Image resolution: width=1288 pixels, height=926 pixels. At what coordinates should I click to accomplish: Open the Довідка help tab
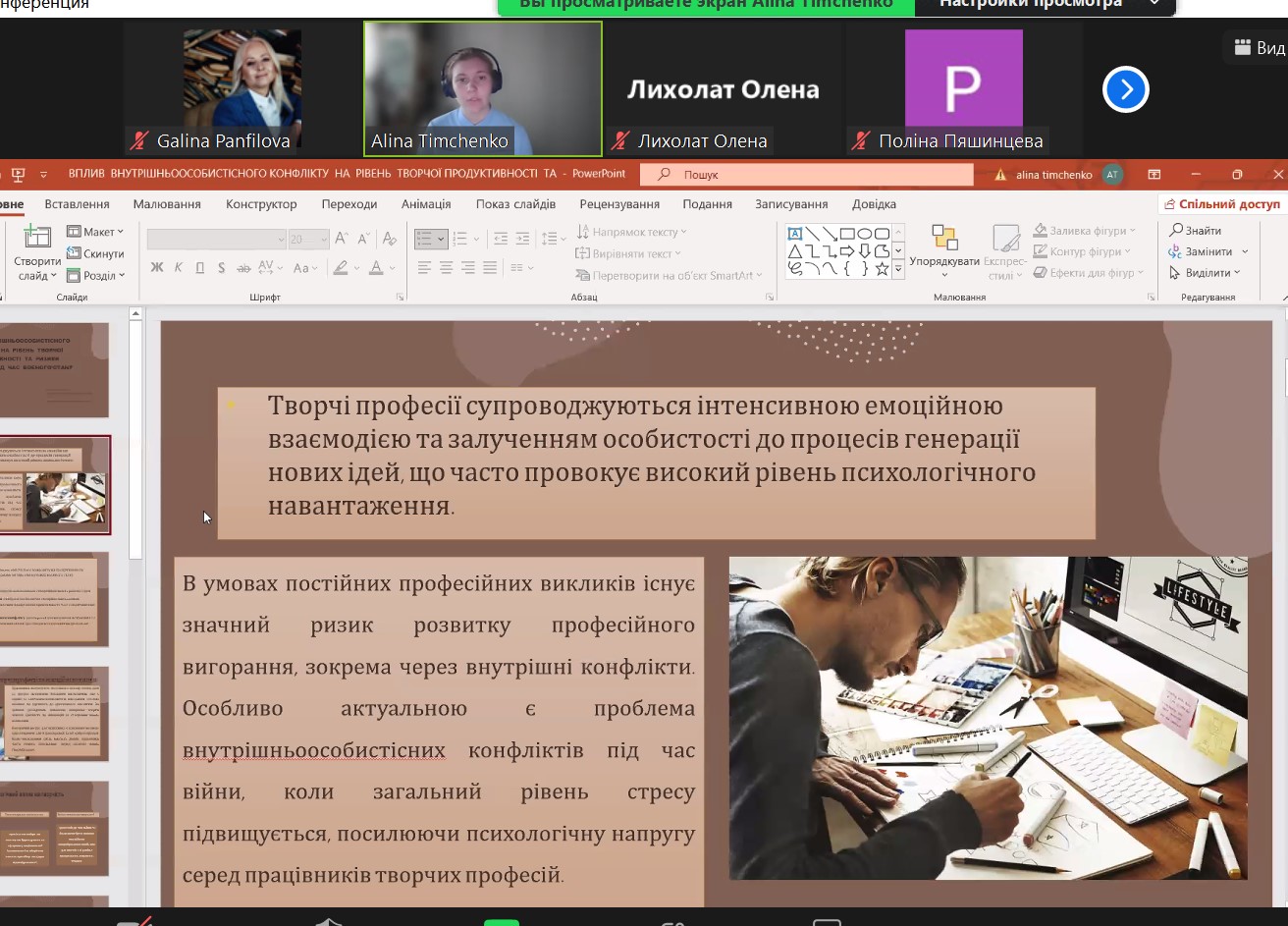click(x=874, y=204)
